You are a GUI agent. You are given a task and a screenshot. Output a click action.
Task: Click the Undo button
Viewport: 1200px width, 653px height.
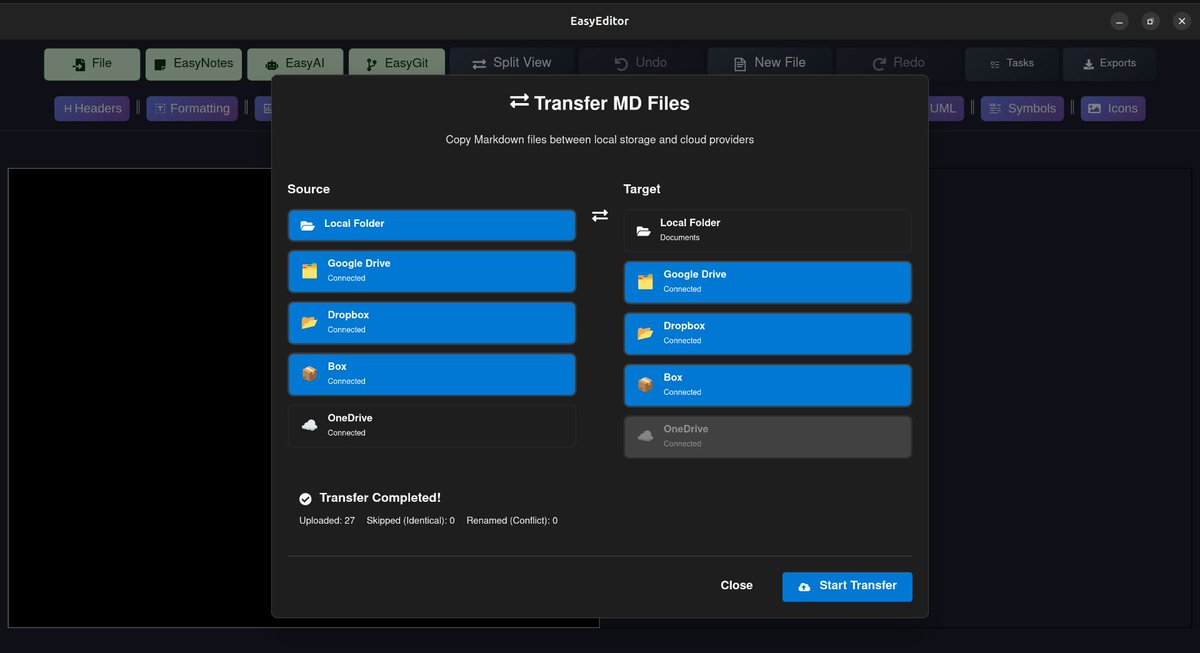pyautogui.click(x=641, y=63)
